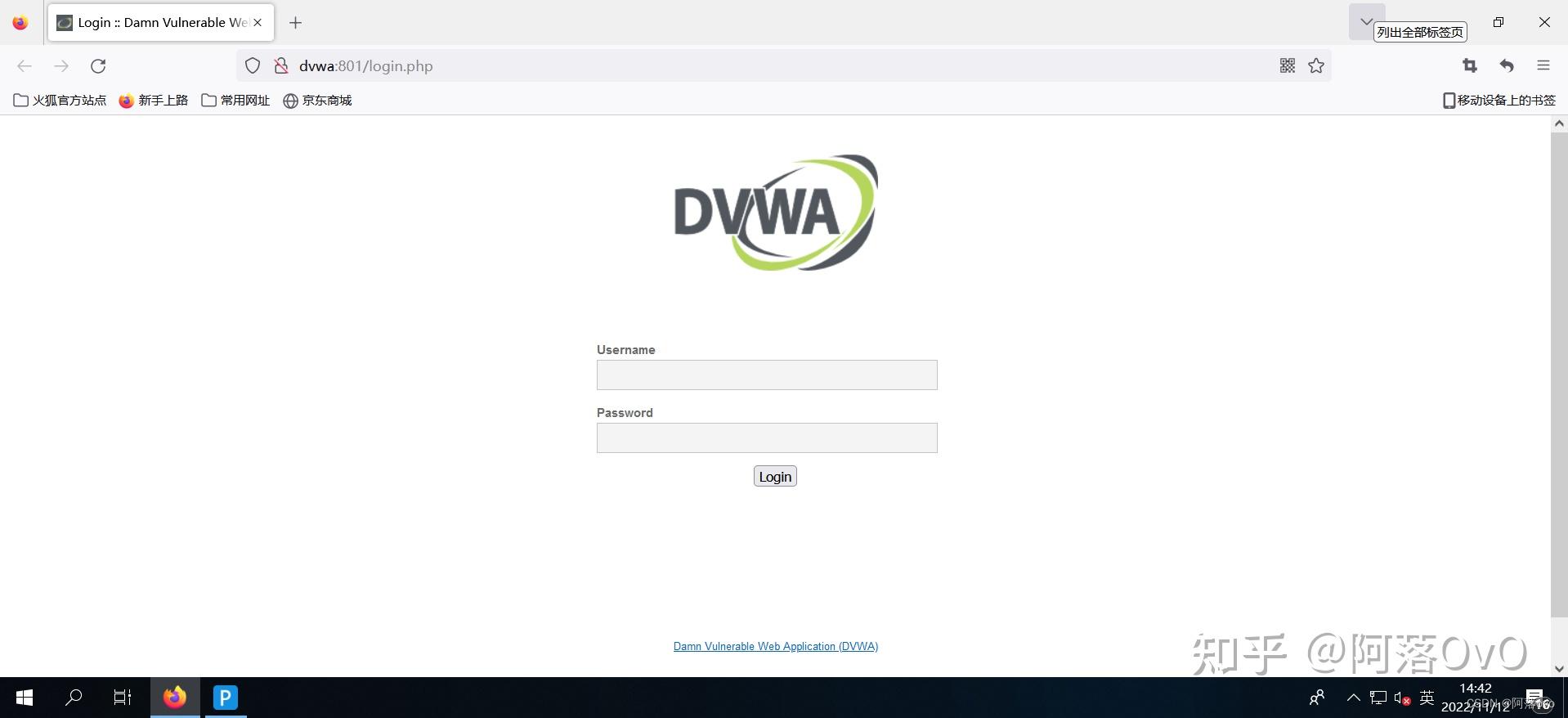Open Task View on taskbar
This screenshot has height=718, width=1568.
tap(123, 698)
